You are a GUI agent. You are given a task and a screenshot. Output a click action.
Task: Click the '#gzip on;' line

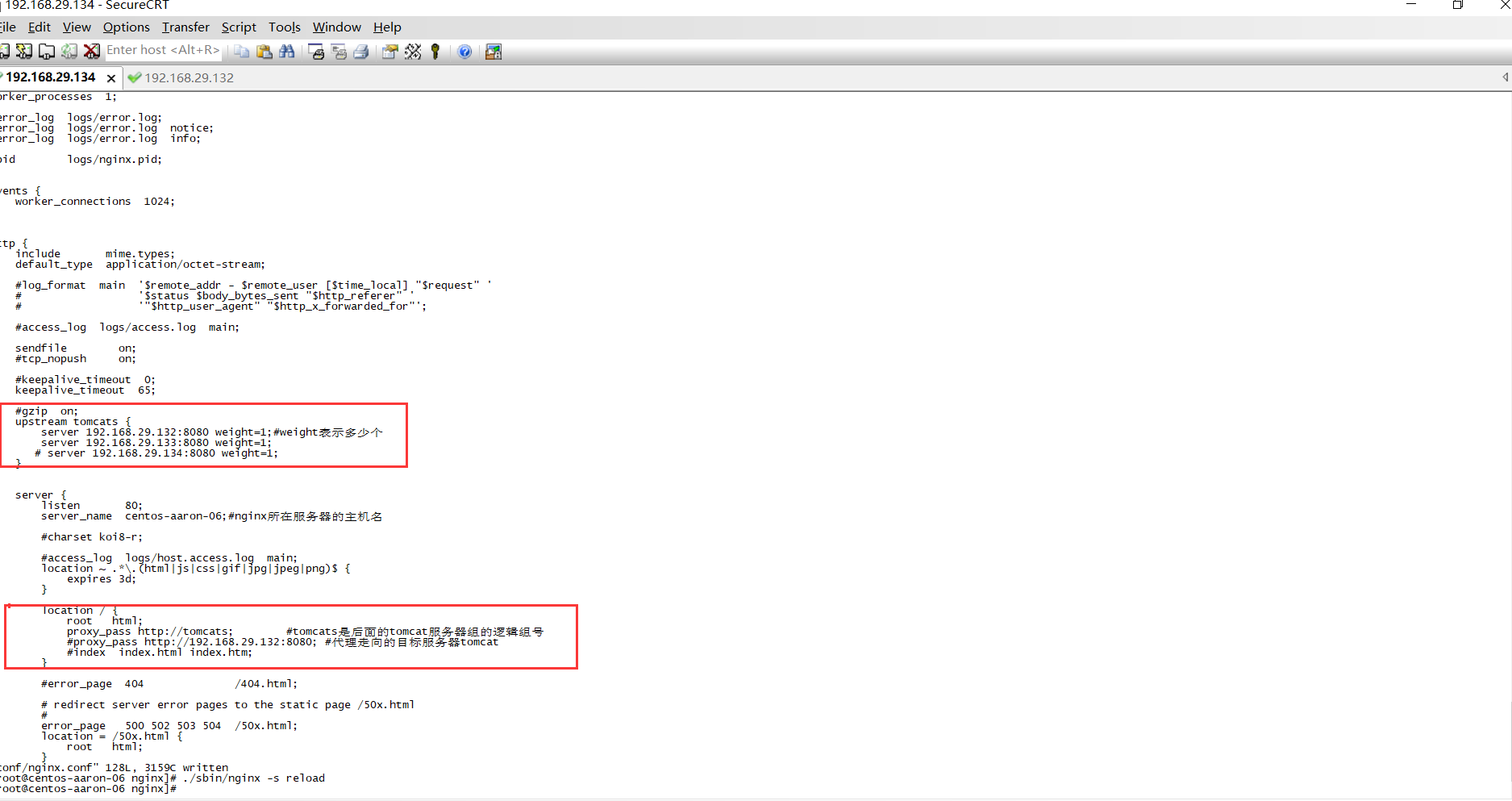(x=47, y=411)
